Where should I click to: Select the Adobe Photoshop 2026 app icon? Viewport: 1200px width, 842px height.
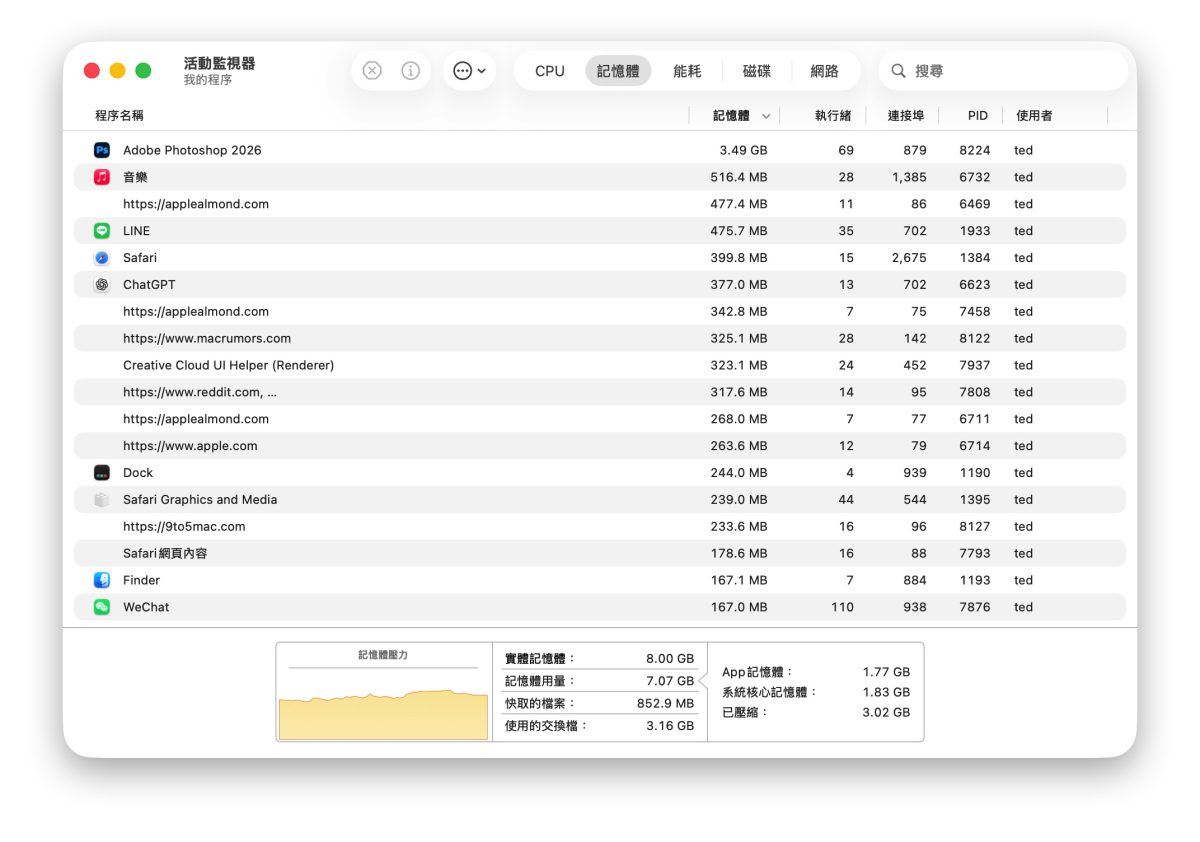coord(101,150)
